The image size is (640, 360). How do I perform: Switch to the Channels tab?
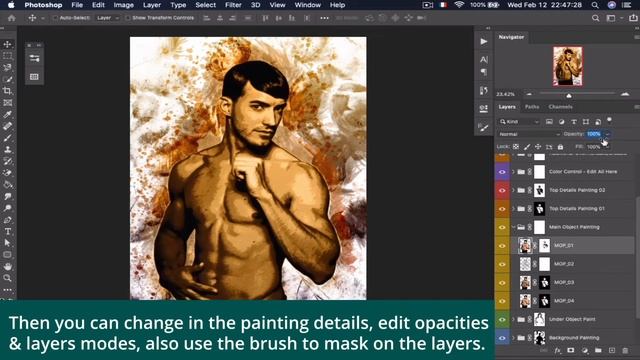pyautogui.click(x=560, y=107)
